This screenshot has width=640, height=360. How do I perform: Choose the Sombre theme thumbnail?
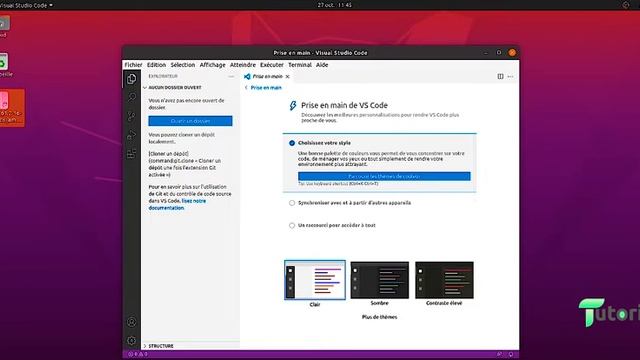(379, 280)
